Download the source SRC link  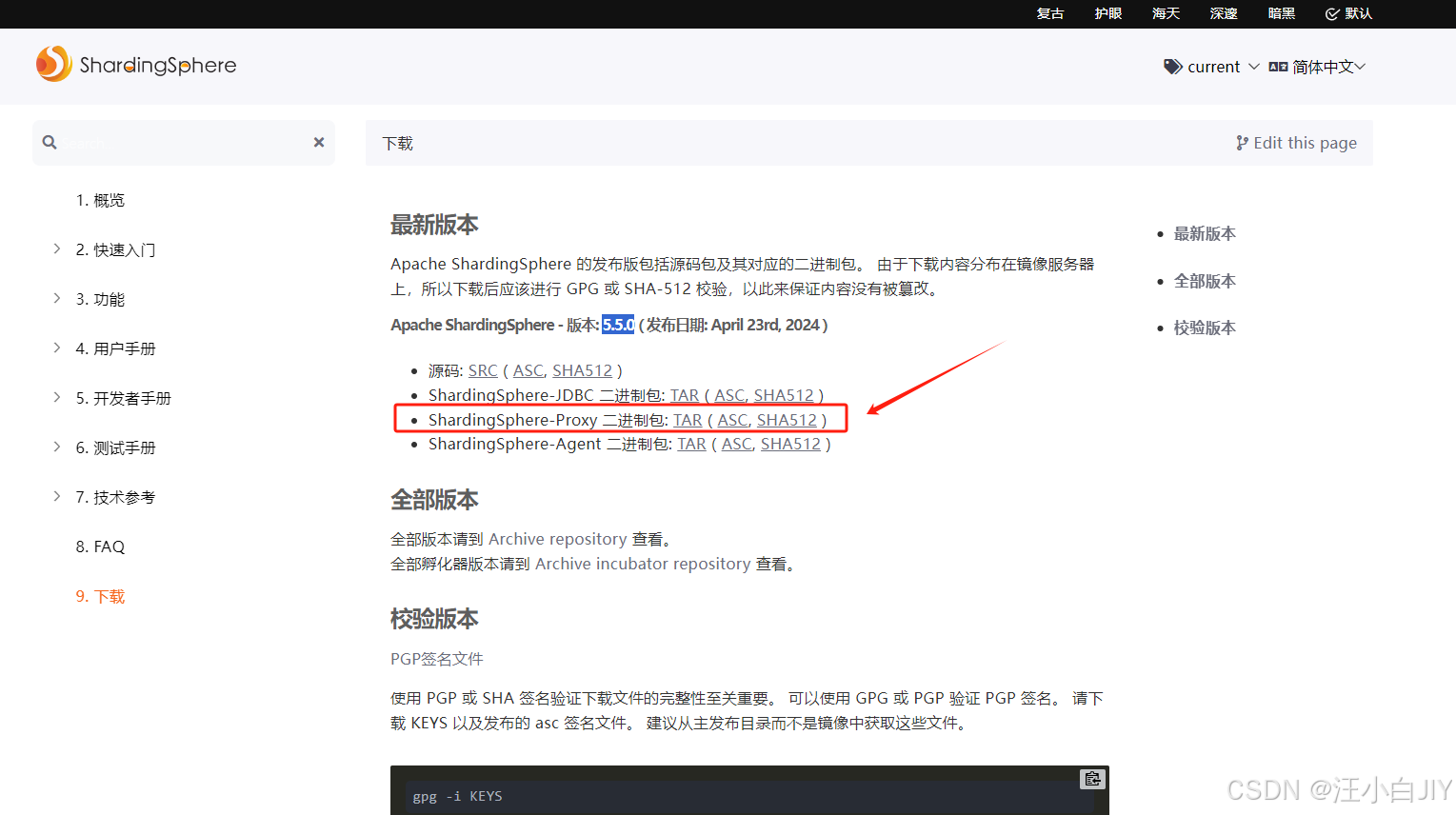coord(483,370)
